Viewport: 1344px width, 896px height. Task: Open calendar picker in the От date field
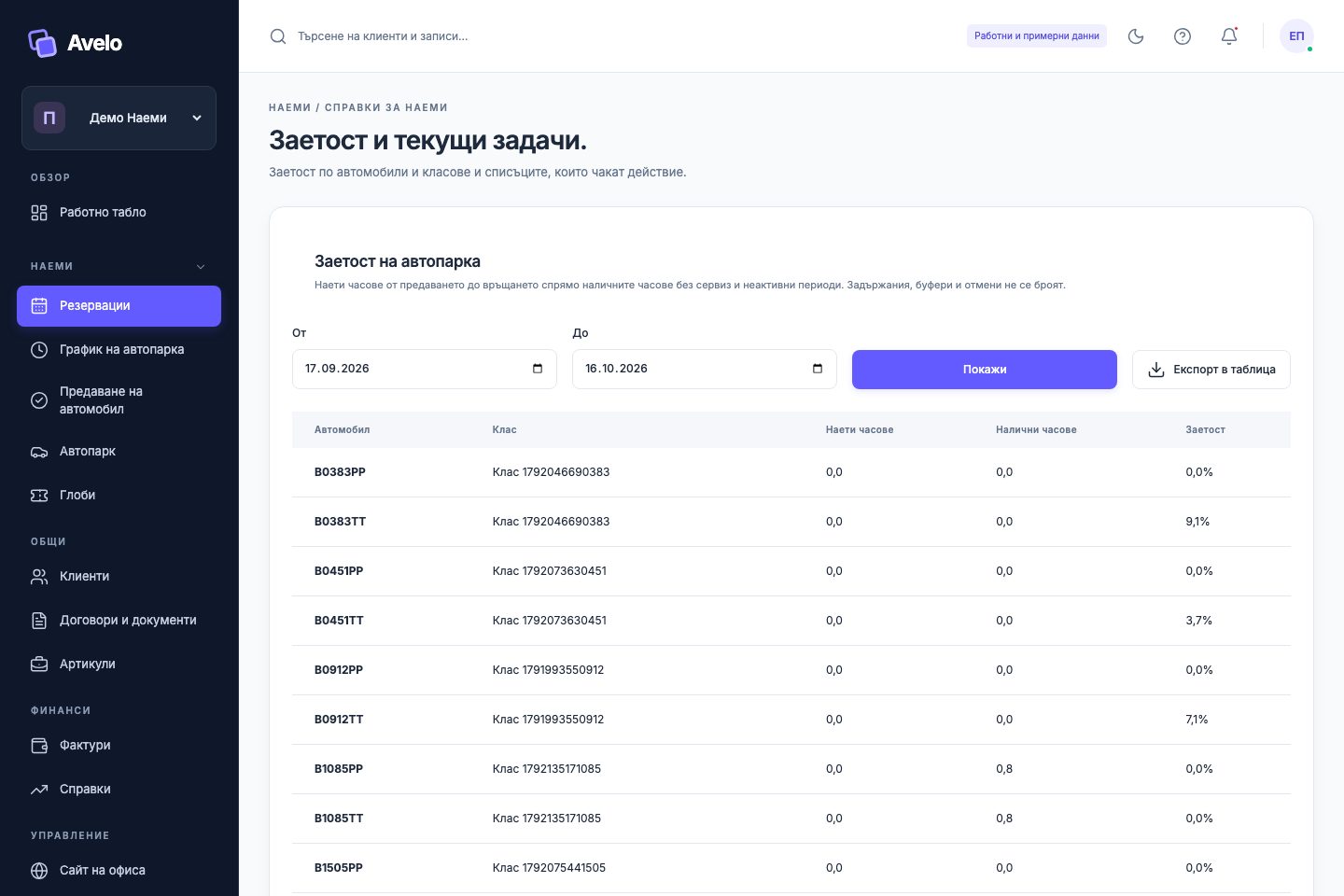click(x=538, y=369)
